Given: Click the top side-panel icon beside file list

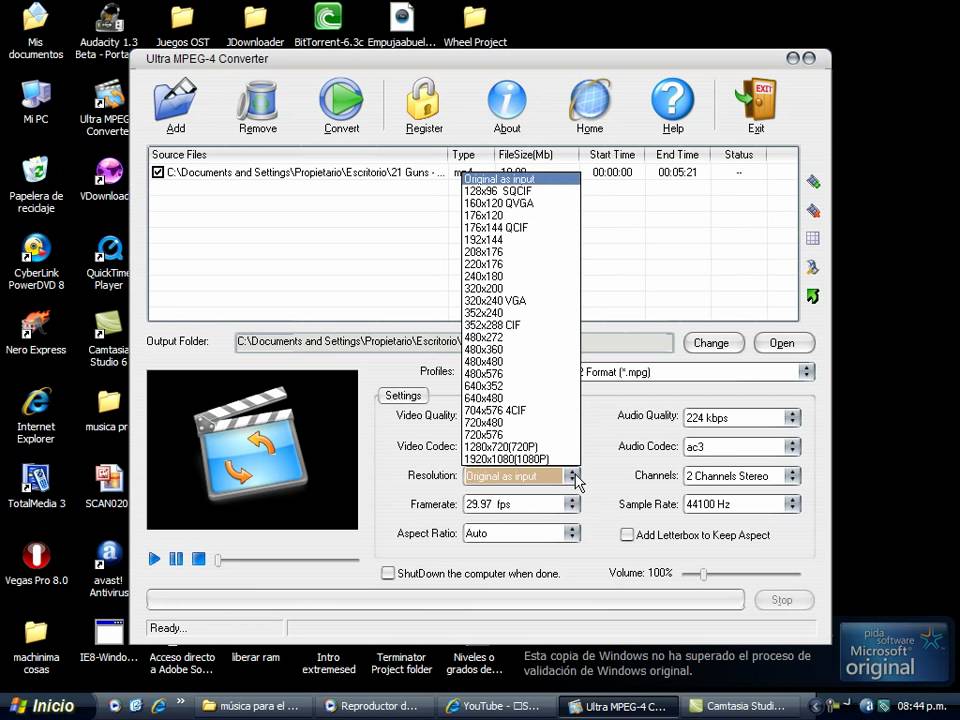Looking at the screenshot, I should click(x=813, y=181).
